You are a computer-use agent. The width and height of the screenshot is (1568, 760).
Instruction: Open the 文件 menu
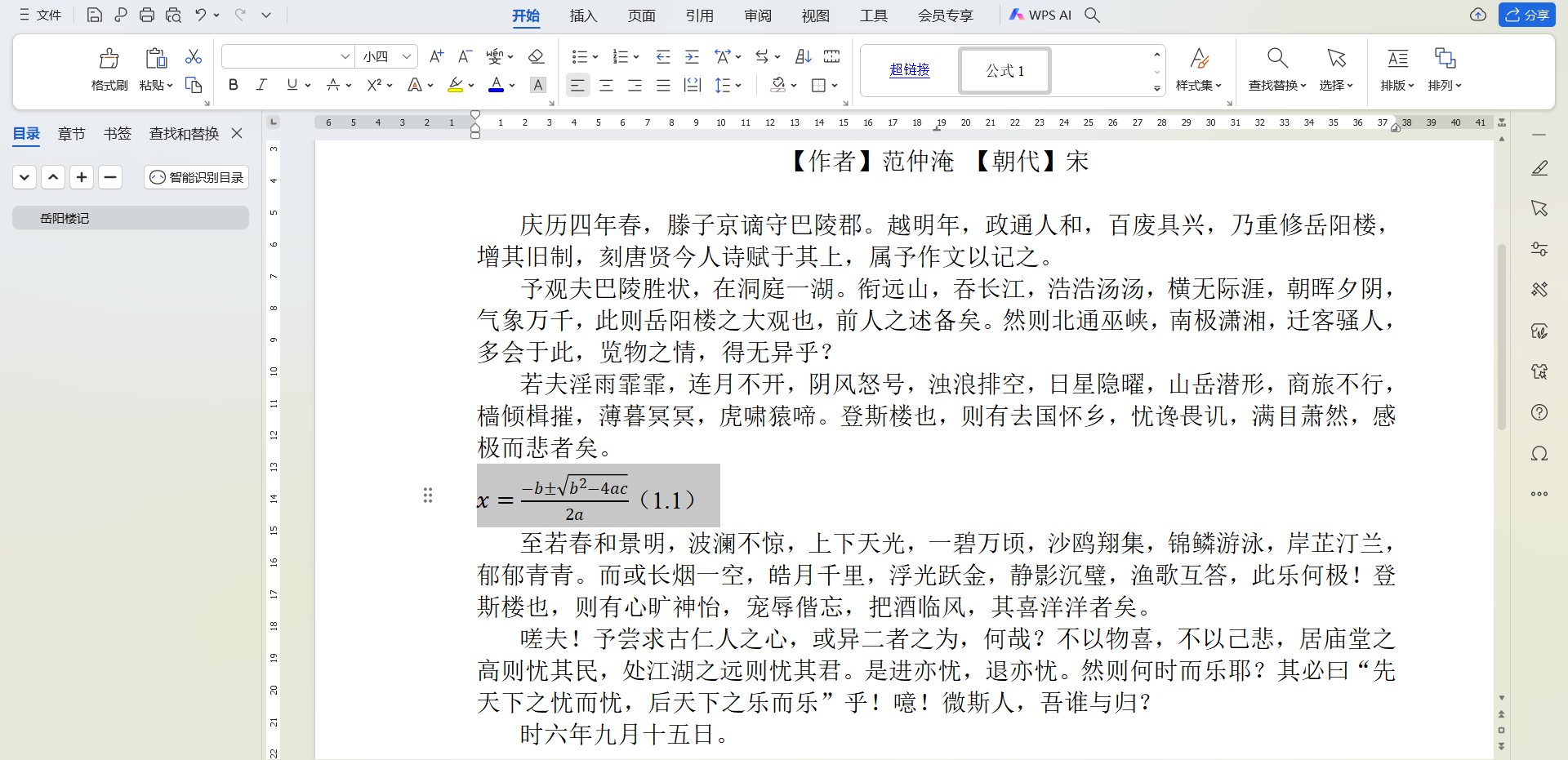pos(41,15)
